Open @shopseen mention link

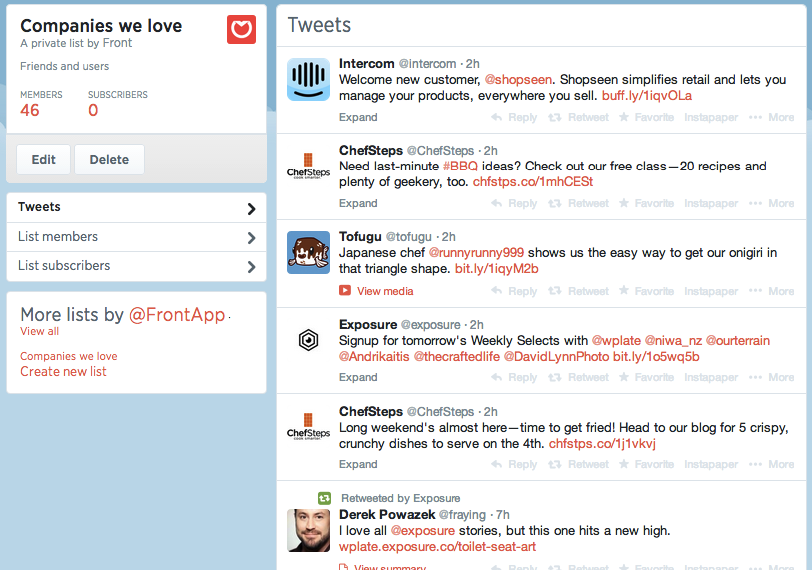tap(518, 80)
